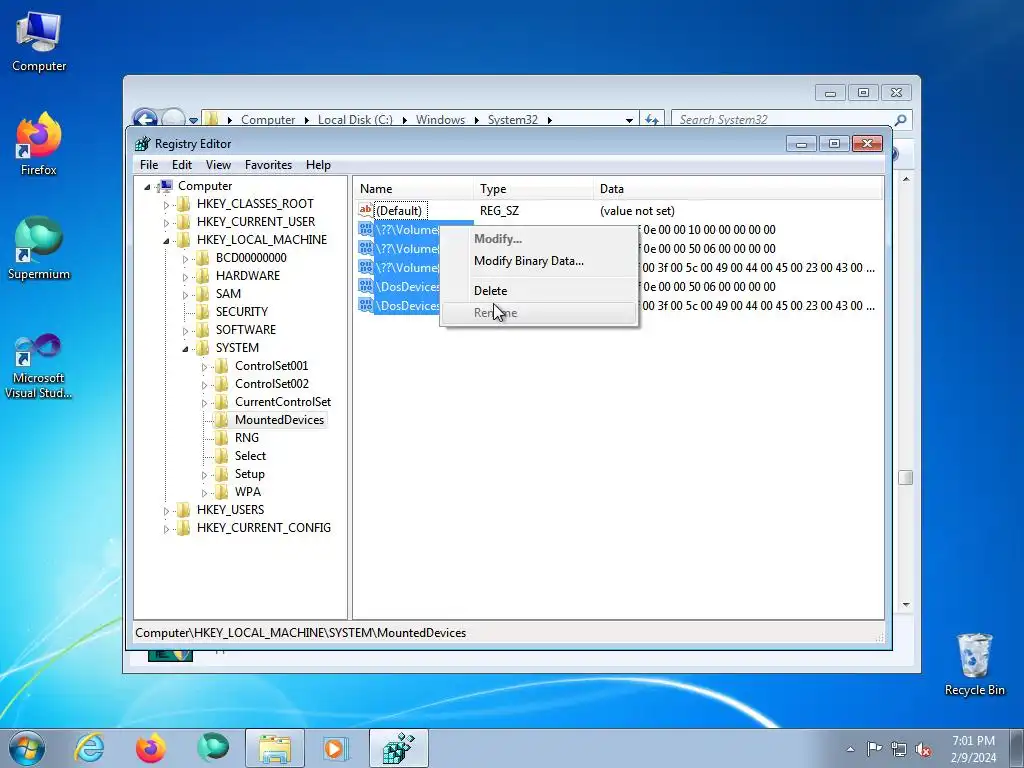Click the Name column header
Screen dimensions: 1024x768
tap(413, 189)
